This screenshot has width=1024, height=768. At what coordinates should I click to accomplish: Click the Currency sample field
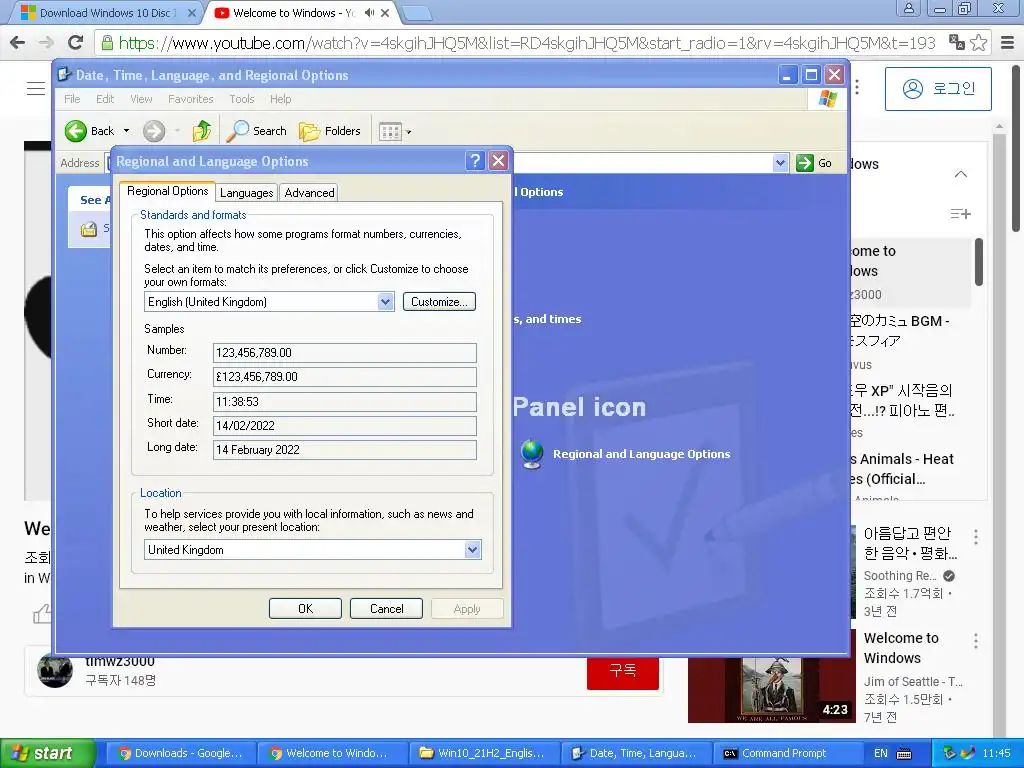coord(345,377)
